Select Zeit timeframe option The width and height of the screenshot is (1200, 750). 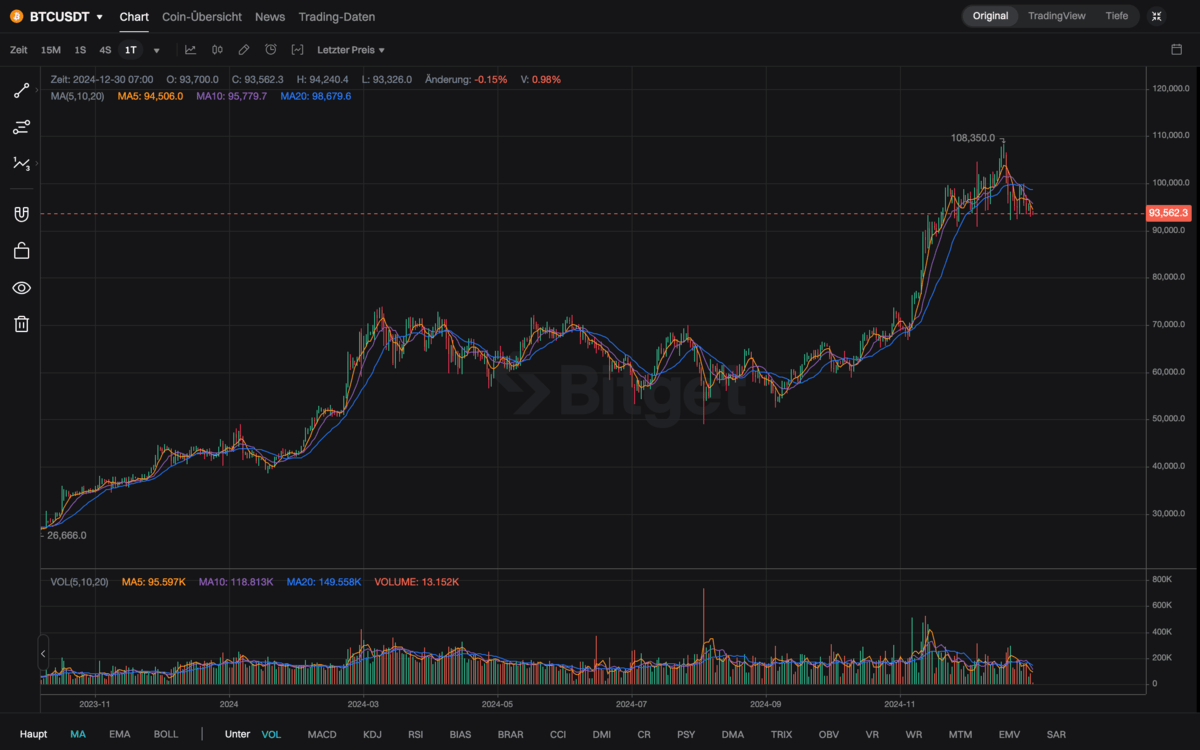19,50
